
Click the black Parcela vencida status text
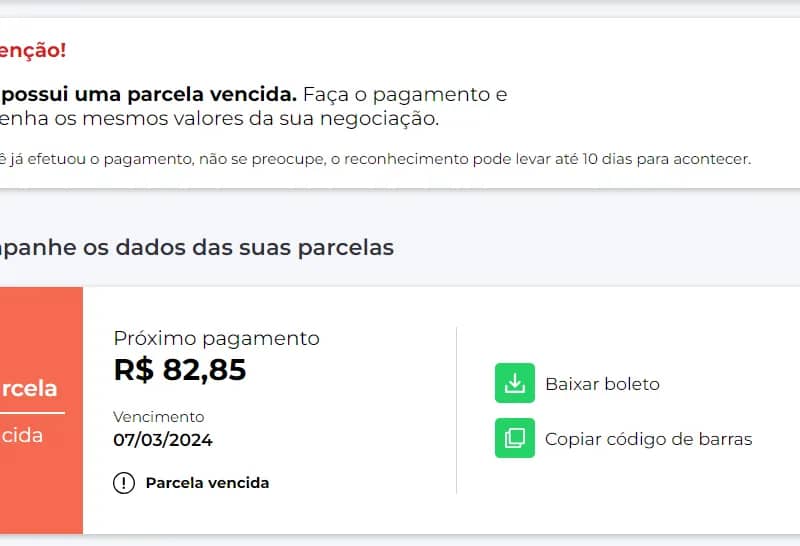click(x=207, y=483)
